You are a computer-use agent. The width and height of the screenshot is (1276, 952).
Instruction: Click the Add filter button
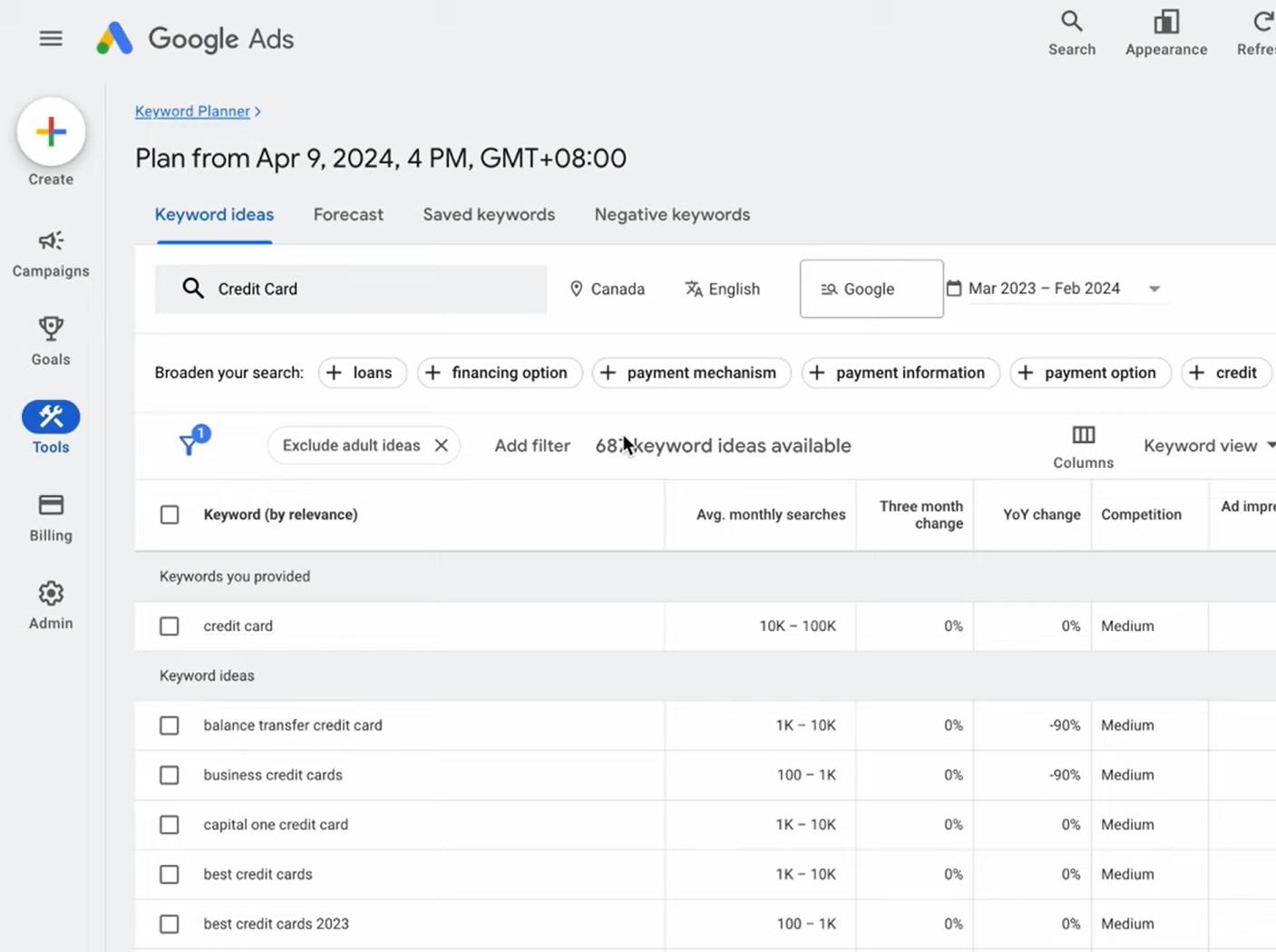pos(532,446)
